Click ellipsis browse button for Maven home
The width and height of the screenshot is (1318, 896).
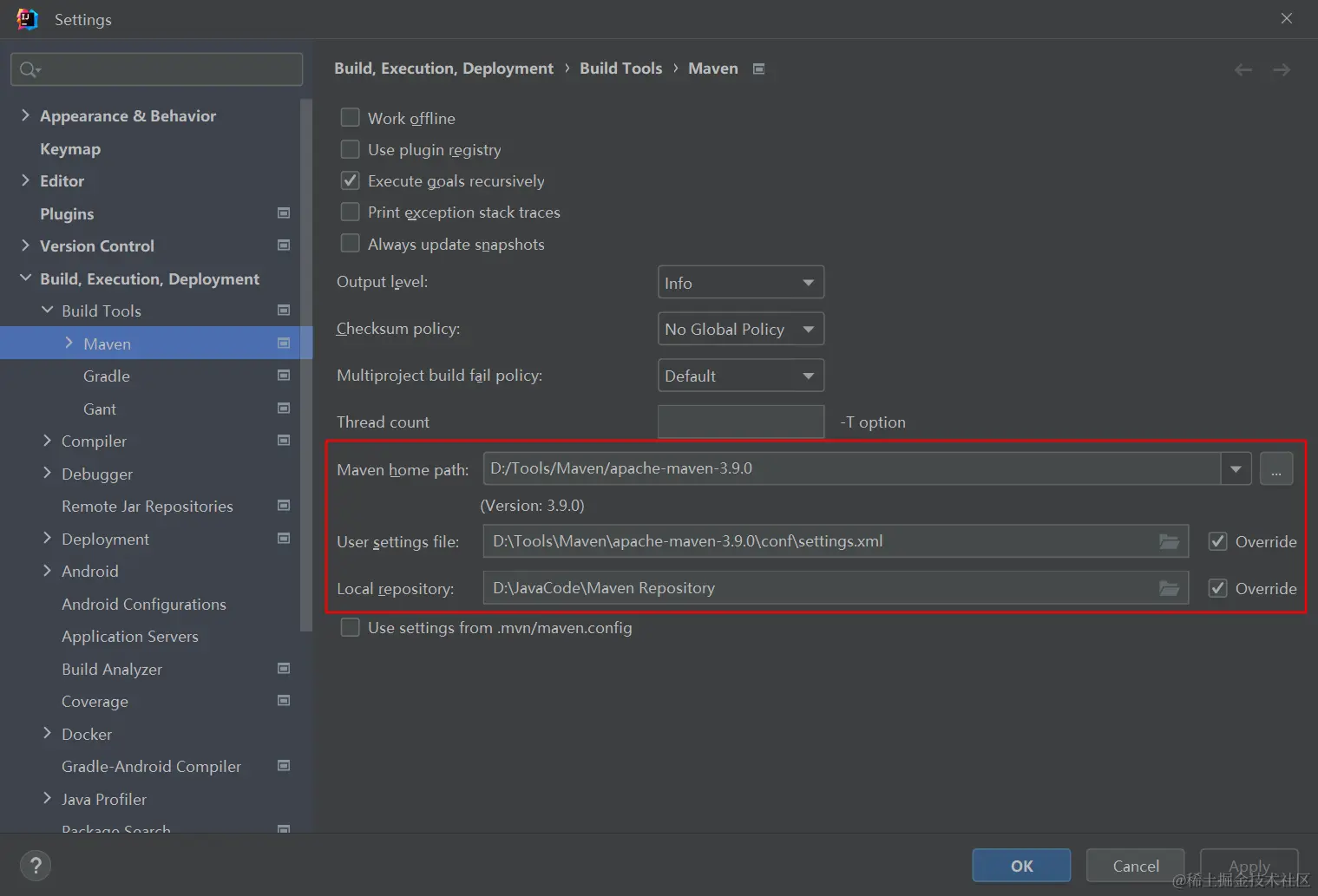1276,469
